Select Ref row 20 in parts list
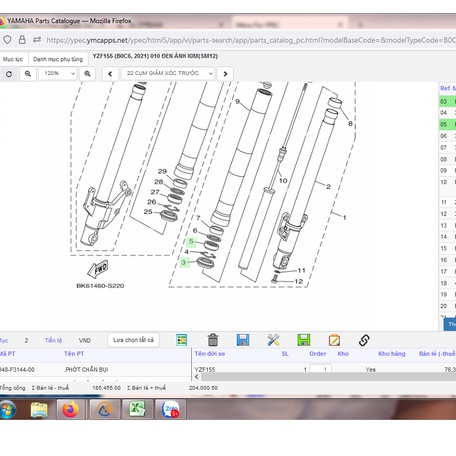 [447, 306]
